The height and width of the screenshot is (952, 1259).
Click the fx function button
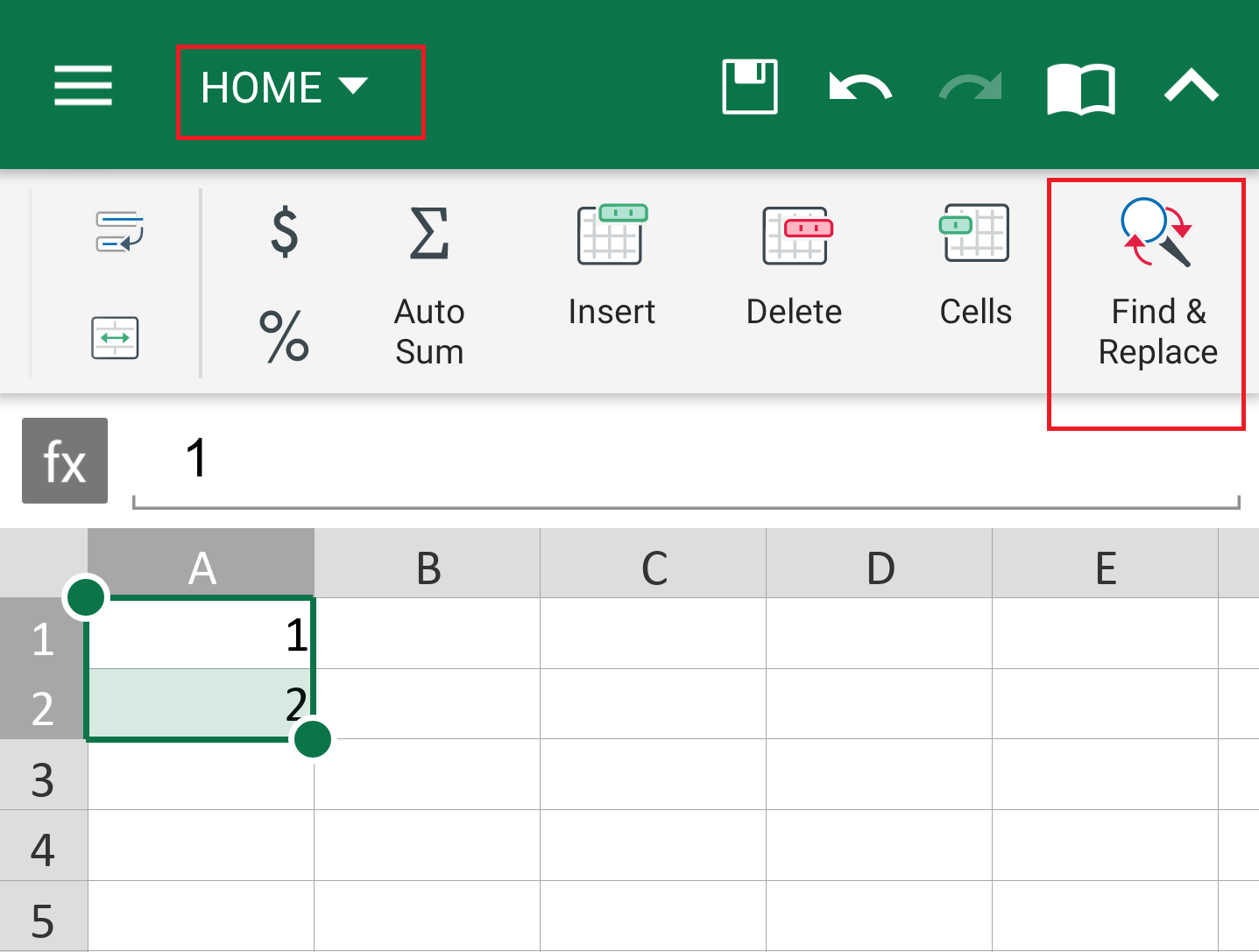(x=65, y=461)
